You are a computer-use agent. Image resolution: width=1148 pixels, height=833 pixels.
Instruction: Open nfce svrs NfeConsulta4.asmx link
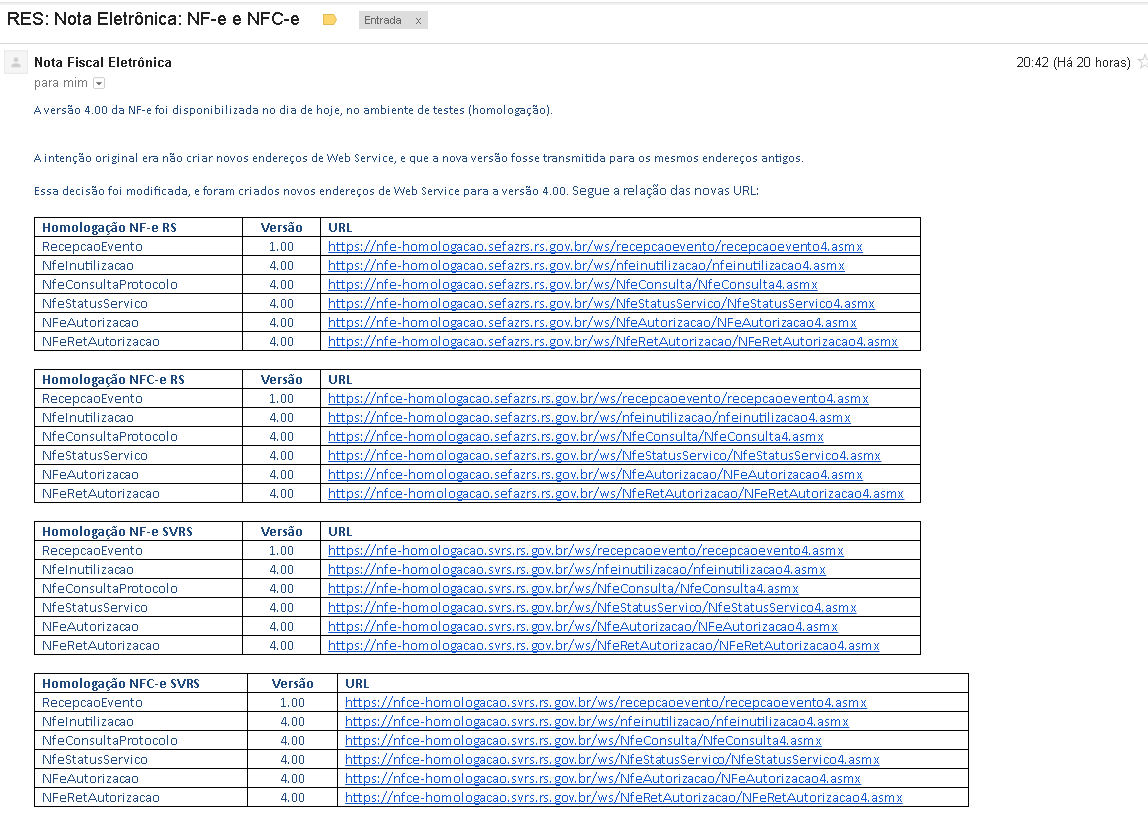583,742
